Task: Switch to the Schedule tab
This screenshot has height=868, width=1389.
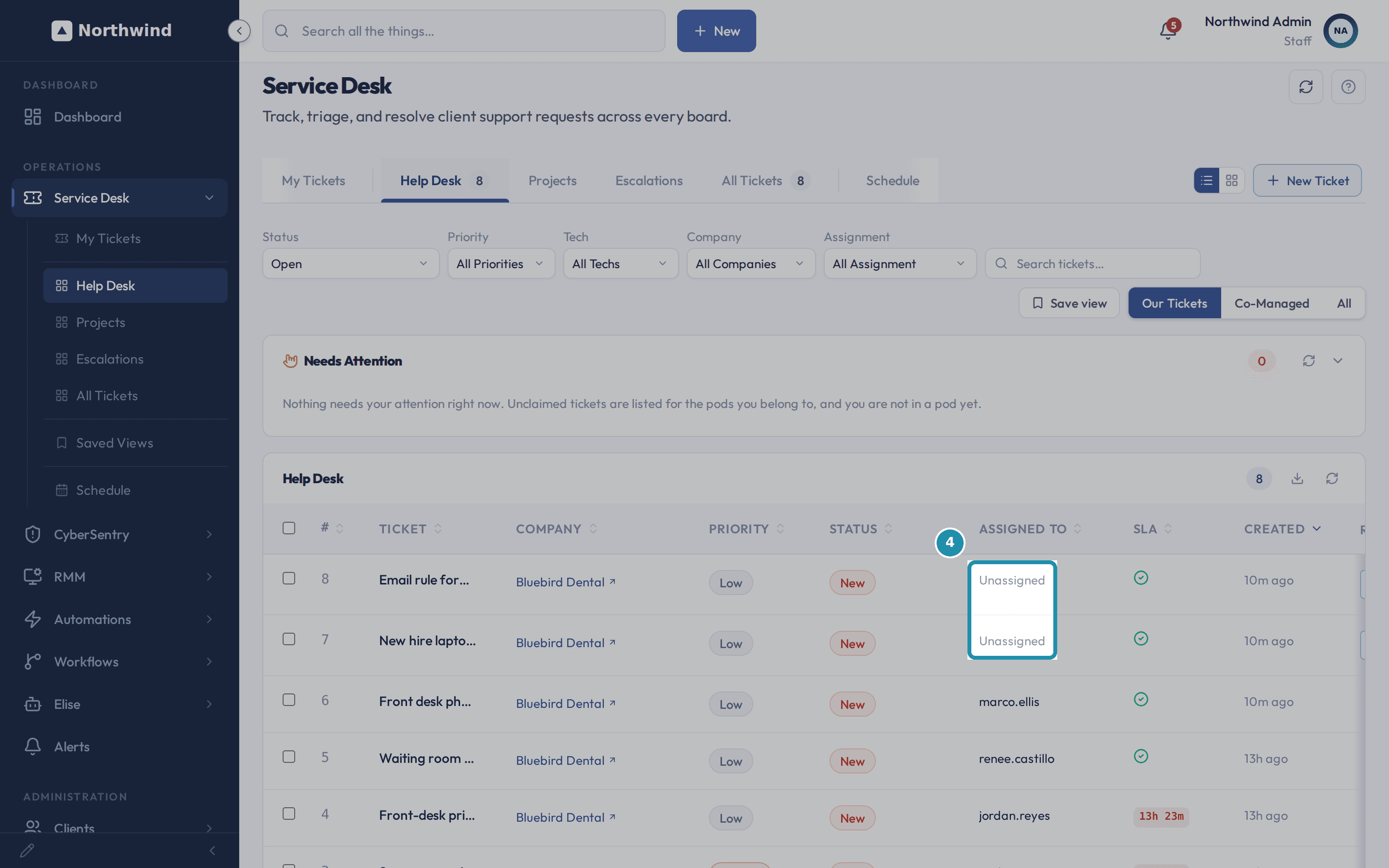Action: click(x=893, y=180)
